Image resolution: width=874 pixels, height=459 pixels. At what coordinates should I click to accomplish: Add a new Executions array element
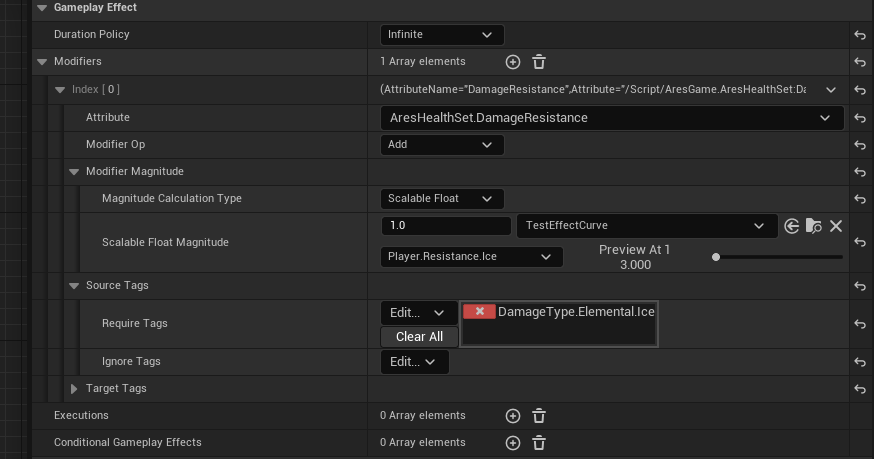tap(513, 415)
